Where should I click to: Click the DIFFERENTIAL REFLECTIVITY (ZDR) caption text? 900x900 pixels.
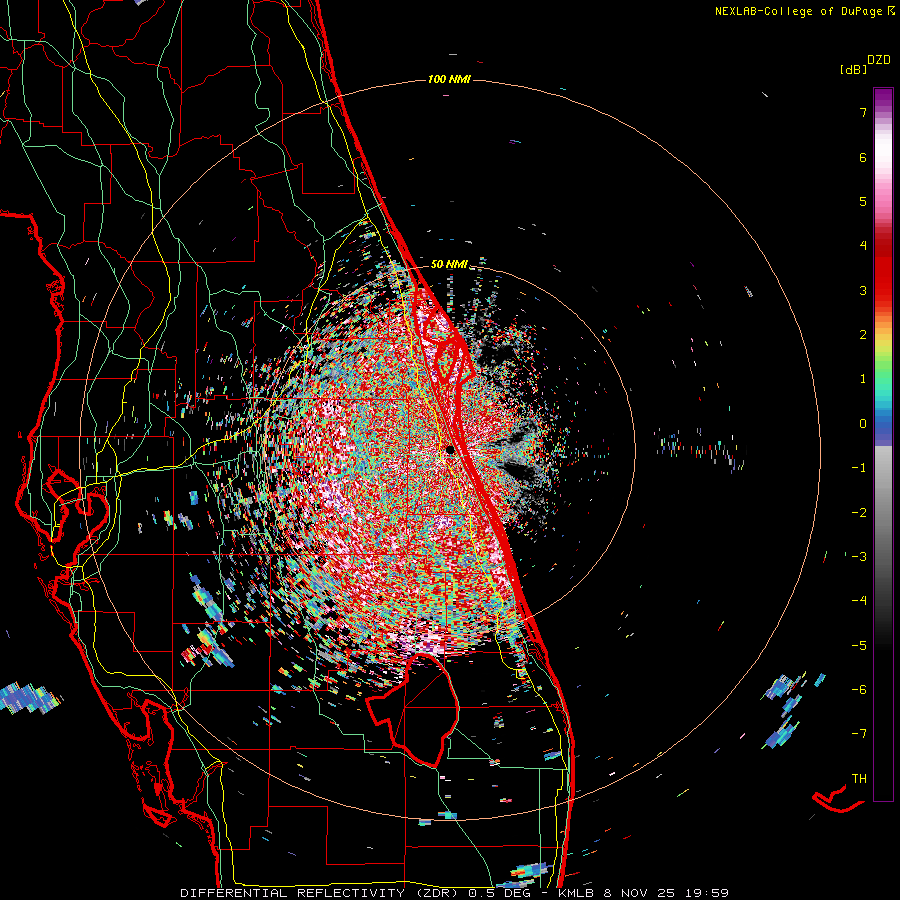pyautogui.click(x=321, y=893)
